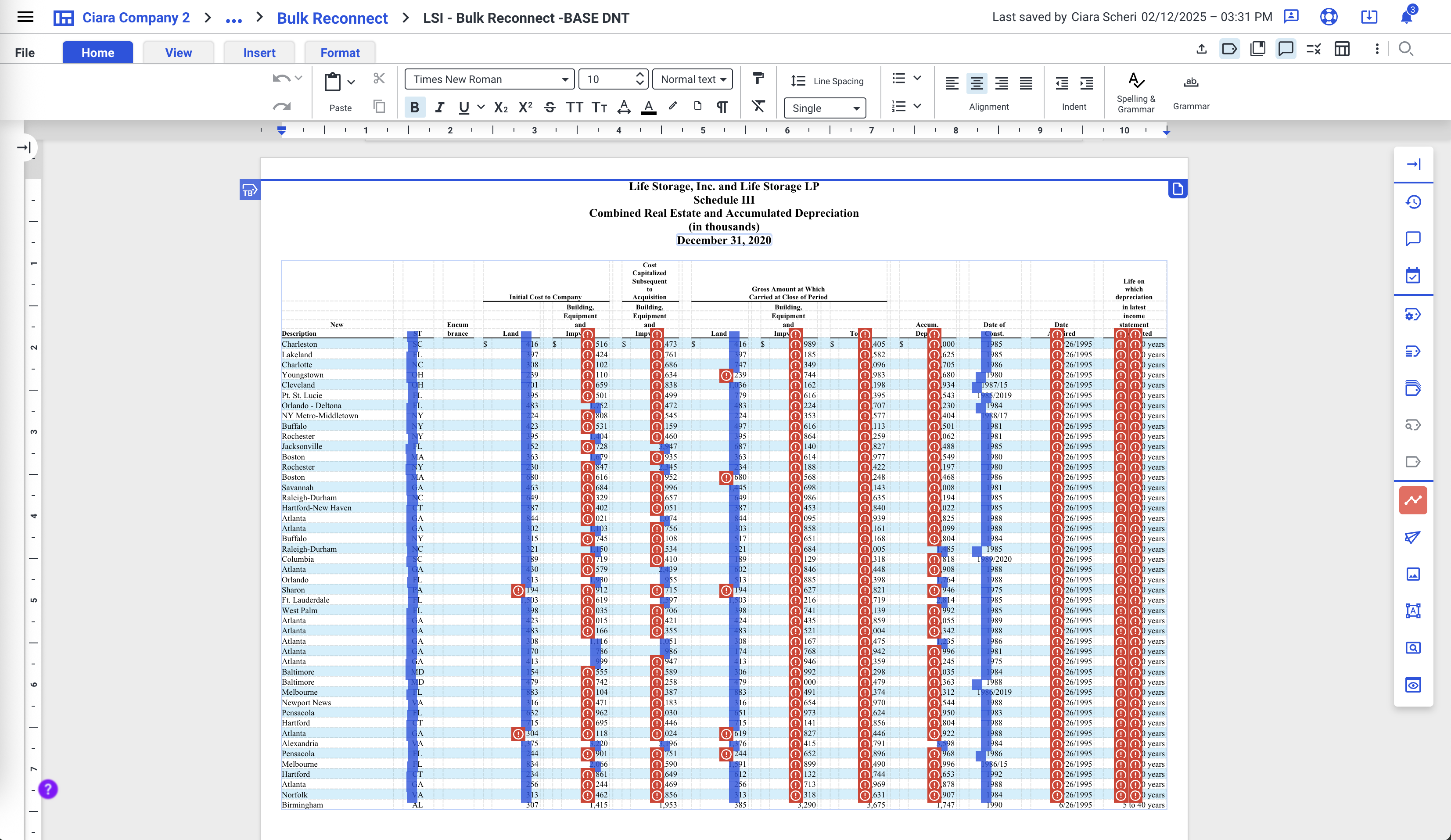Open Spelling & Grammar check
1451x840 pixels.
point(1135,93)
